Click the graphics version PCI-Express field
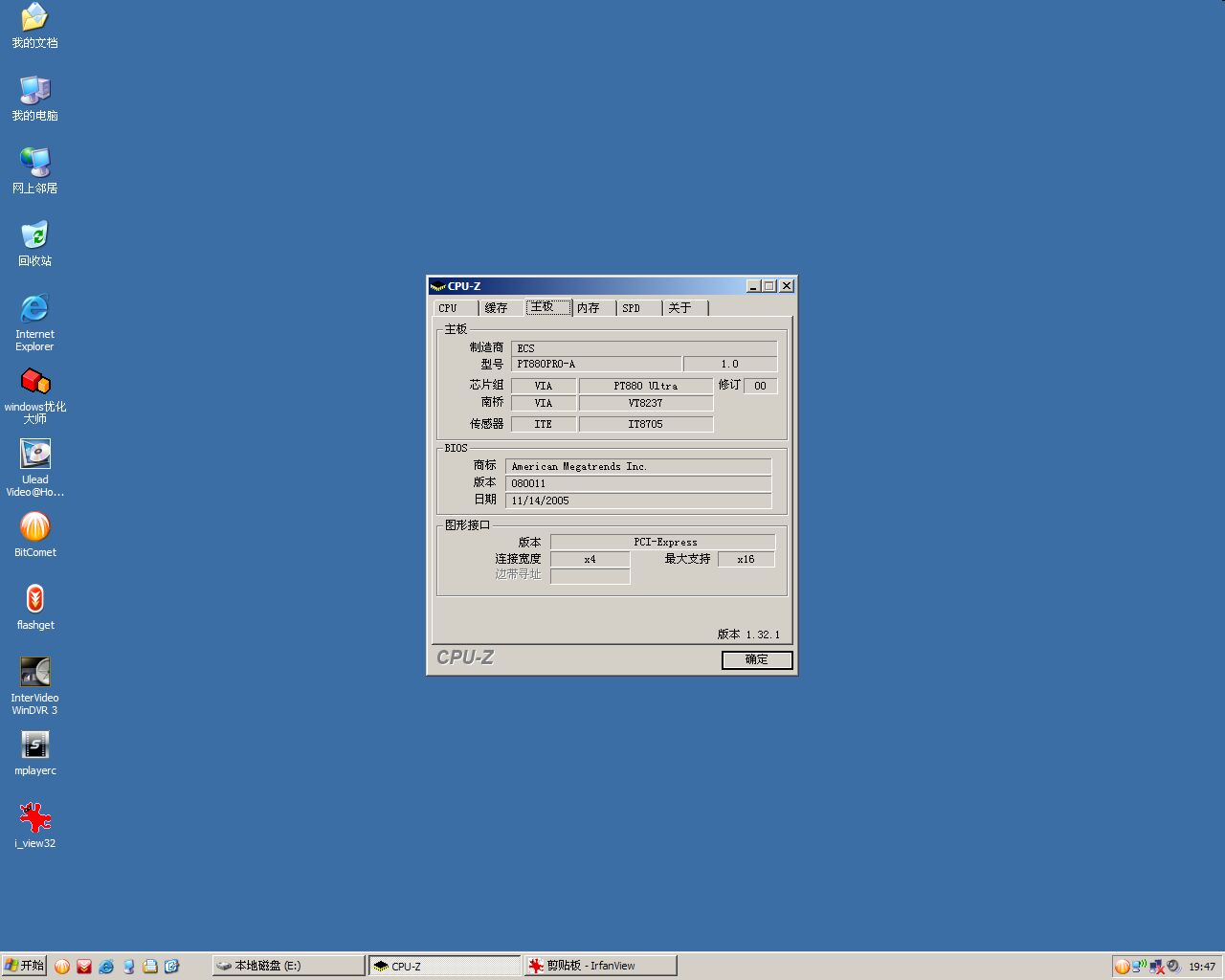 tap(662, 542)
